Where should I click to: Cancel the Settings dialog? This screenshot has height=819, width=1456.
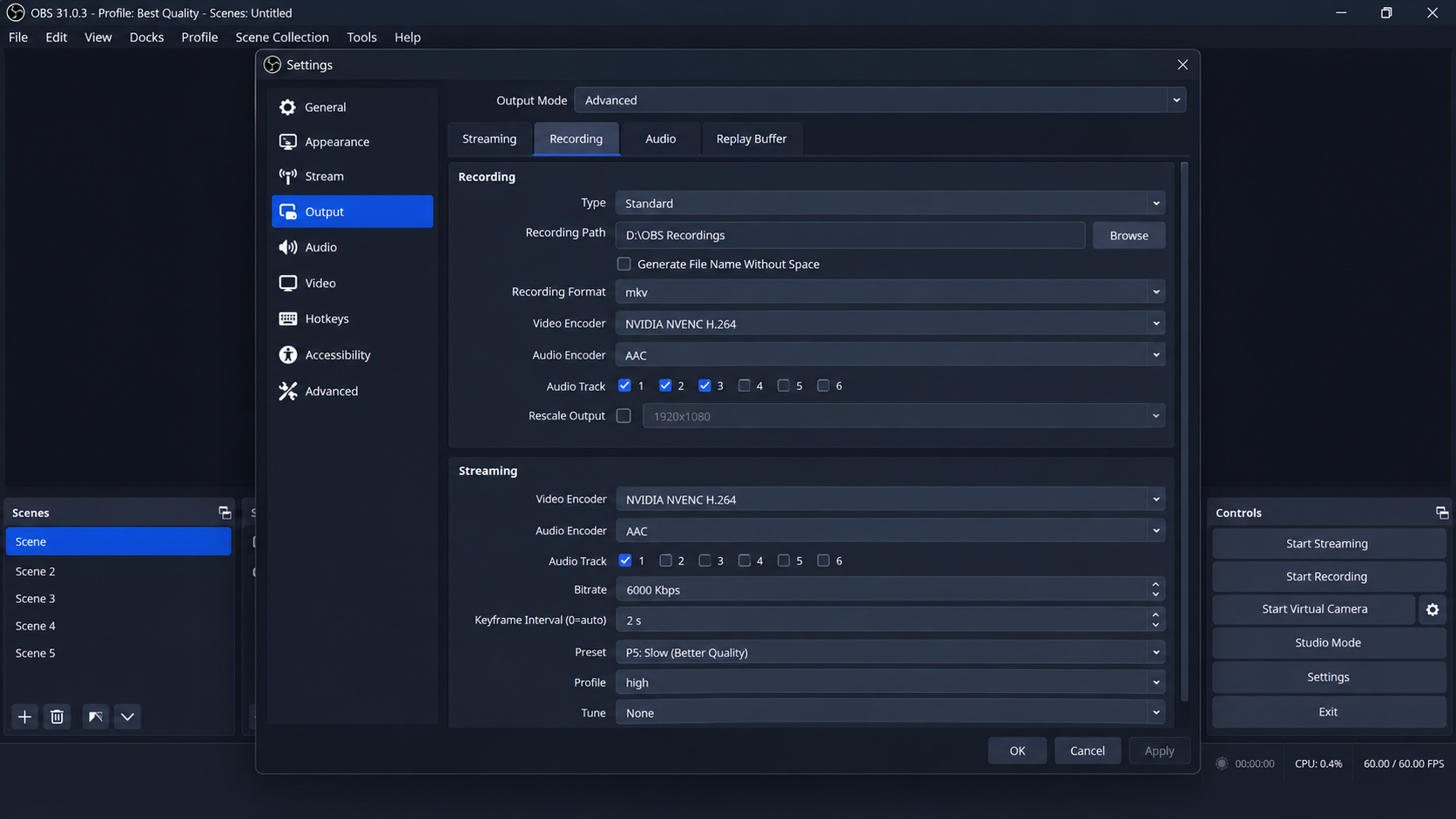(x=1087, y=750)
